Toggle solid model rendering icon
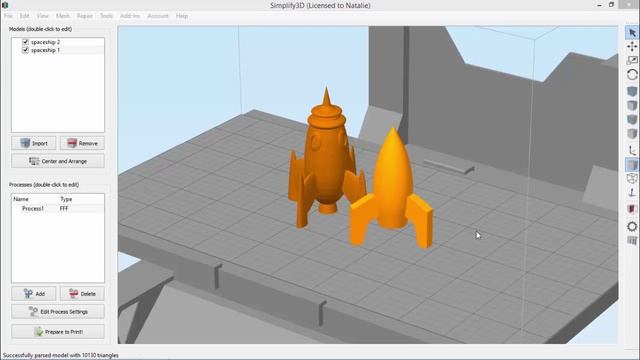The image size is (640, 360). point(632,165)
